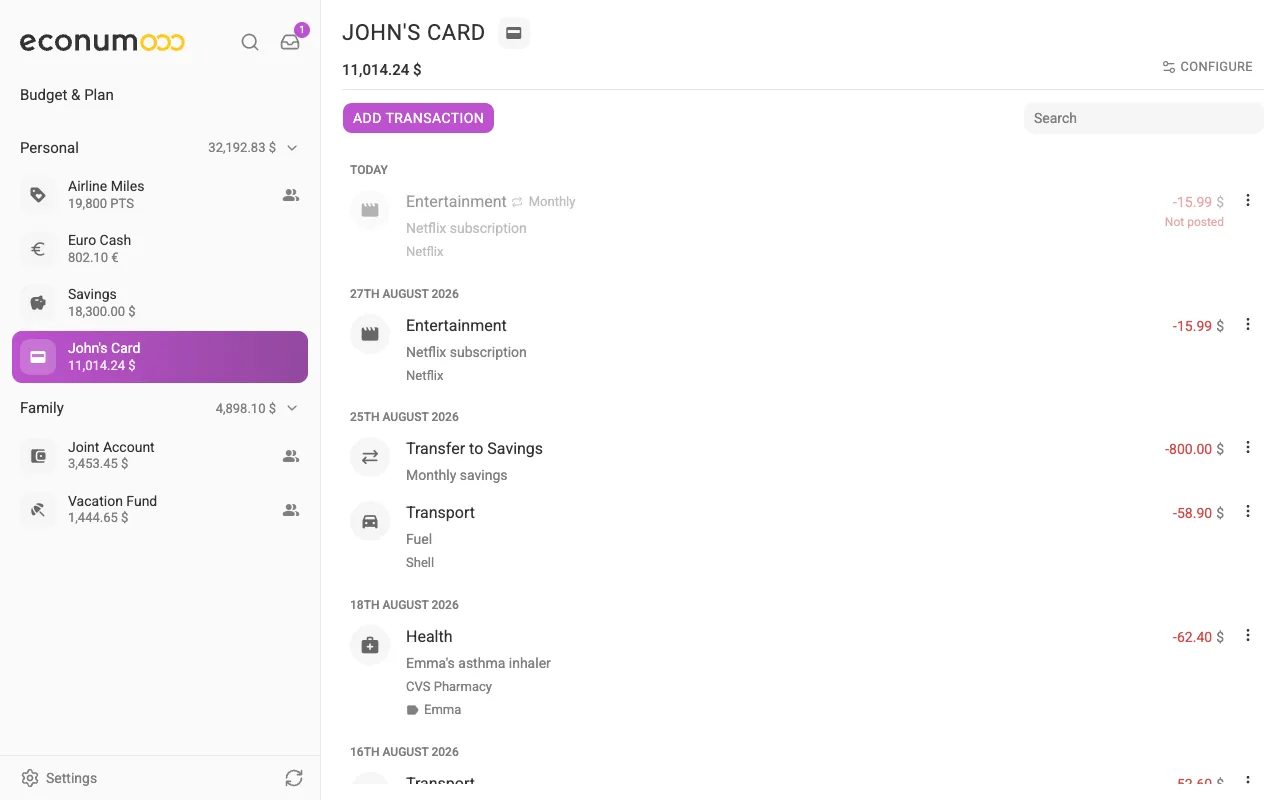The width and height of the screenshot is (1280, 800).
Task: Click the Transport car icon for Fuel
Action: tap(370, 521)
